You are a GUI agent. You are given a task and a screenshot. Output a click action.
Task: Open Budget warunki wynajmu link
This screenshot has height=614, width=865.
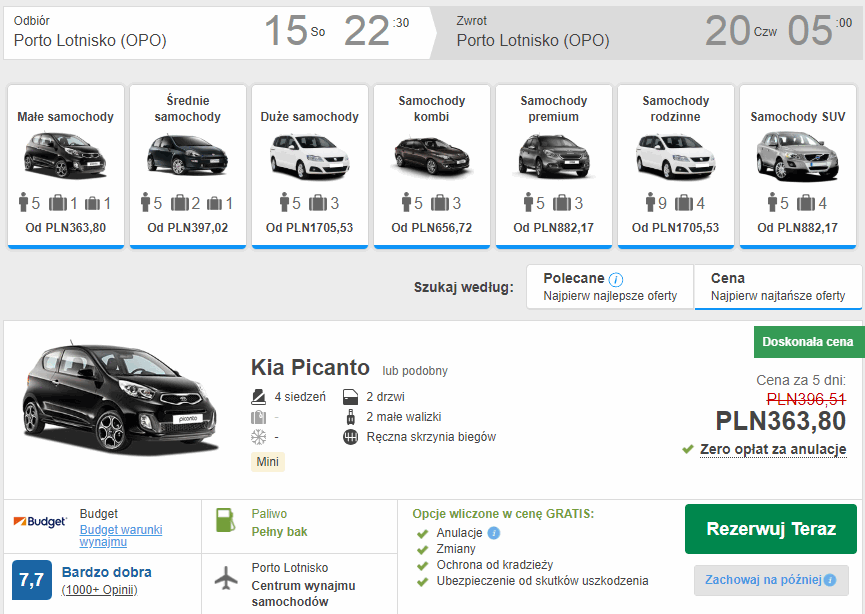pos(121,536)
